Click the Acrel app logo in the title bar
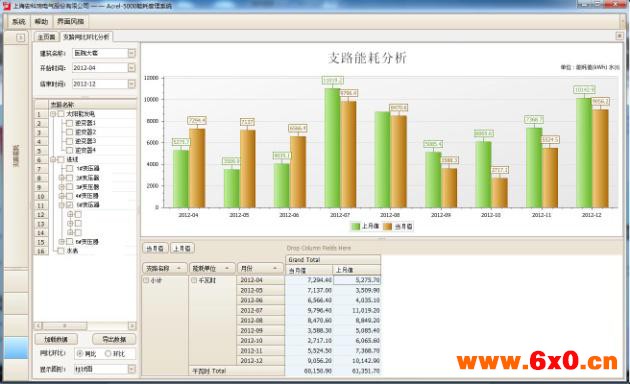The height and width of the screenshot is (384, 630). click(6, 6)
